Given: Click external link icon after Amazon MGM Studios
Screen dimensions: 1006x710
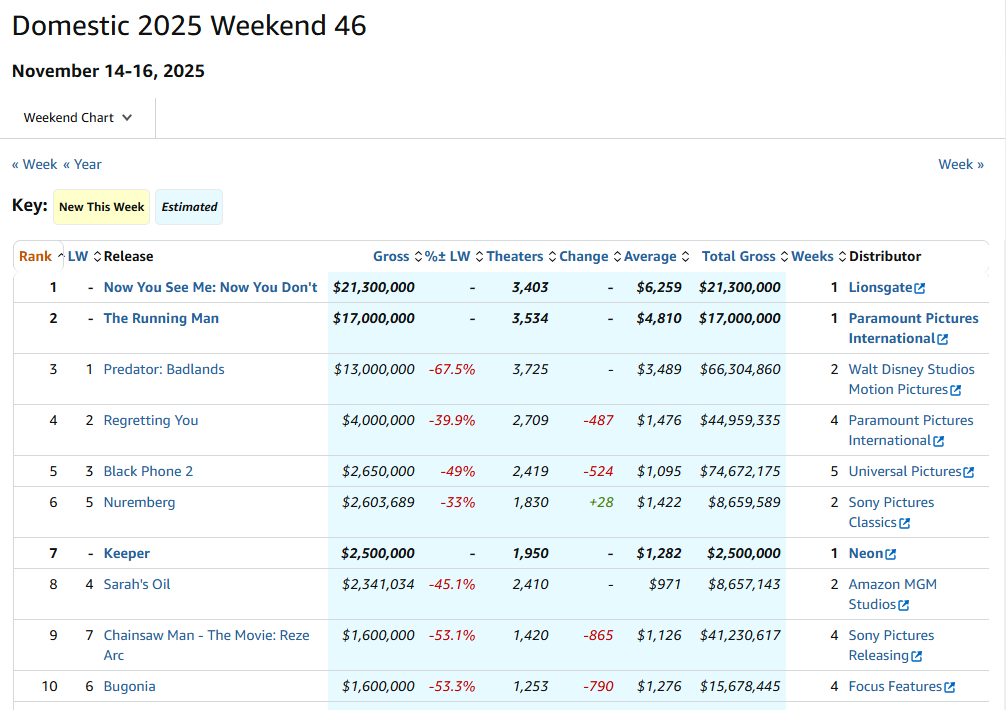Looking at the screenshot, I should [x=903, y=605].
